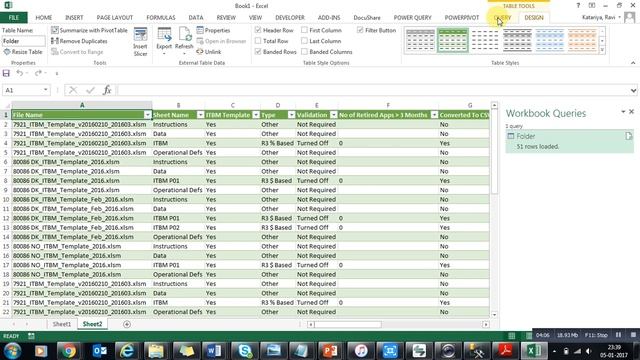
Task: Toggle the Header Row checkbox
Action: [258, 30]
